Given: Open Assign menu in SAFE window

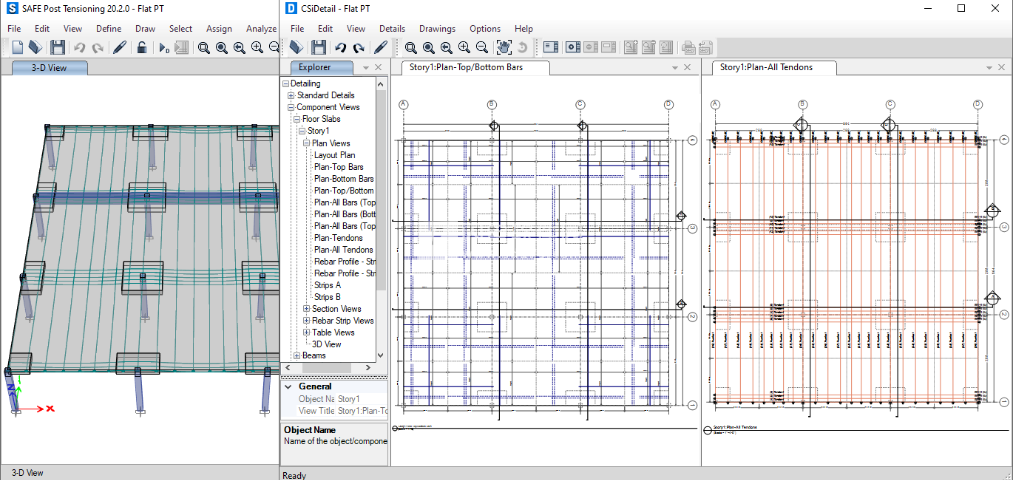Looking at the screenshot, I should click(219, 29).
